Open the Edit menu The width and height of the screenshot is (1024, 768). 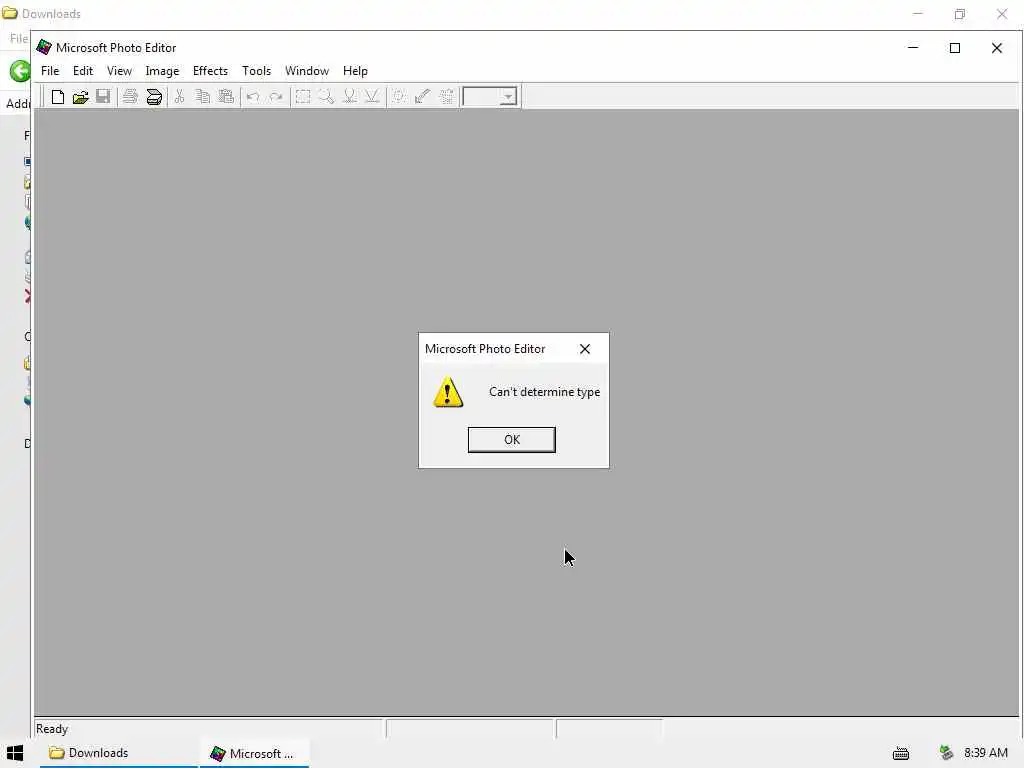[x=83, y=71]
